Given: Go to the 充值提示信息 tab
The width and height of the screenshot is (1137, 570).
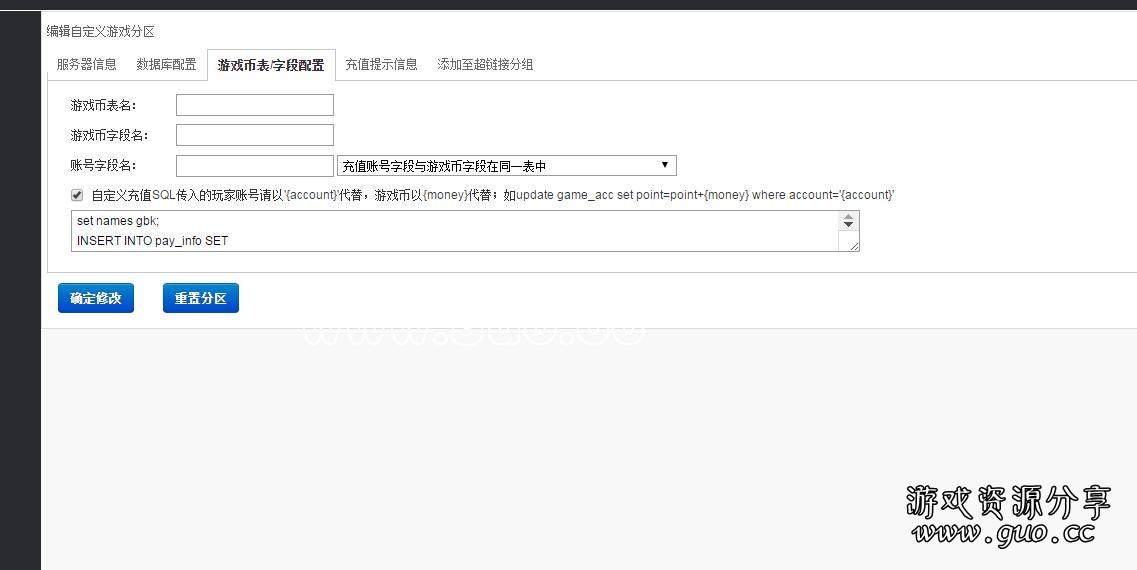Looking at the screenshot, I should (x=381, y=64).
